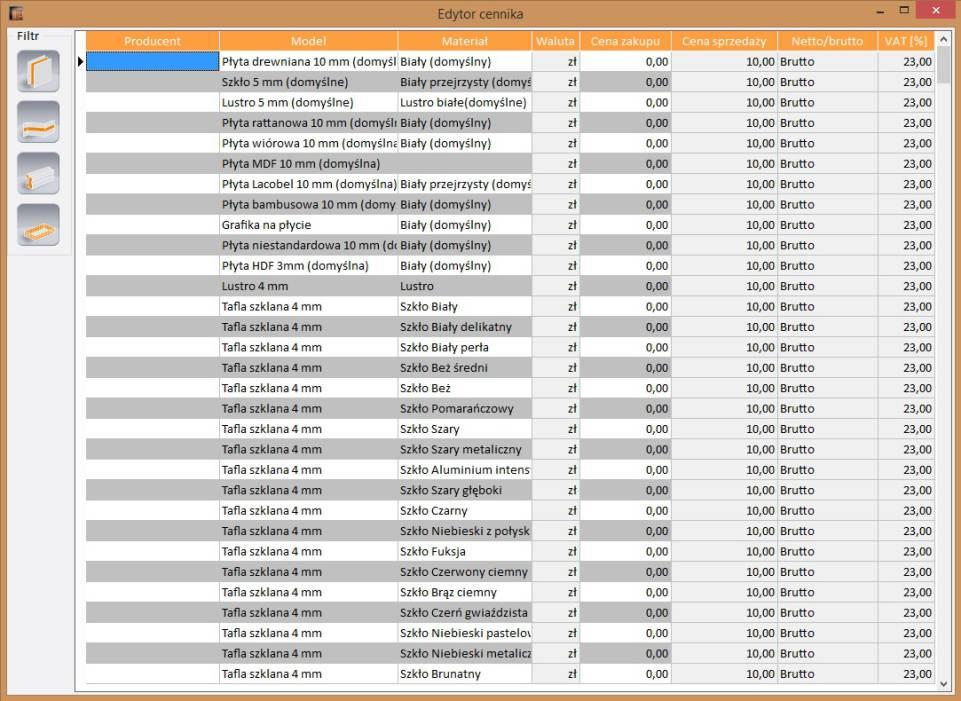
Task: Click the scroll up arrow of the table
Action: click(x=943, y=39)
